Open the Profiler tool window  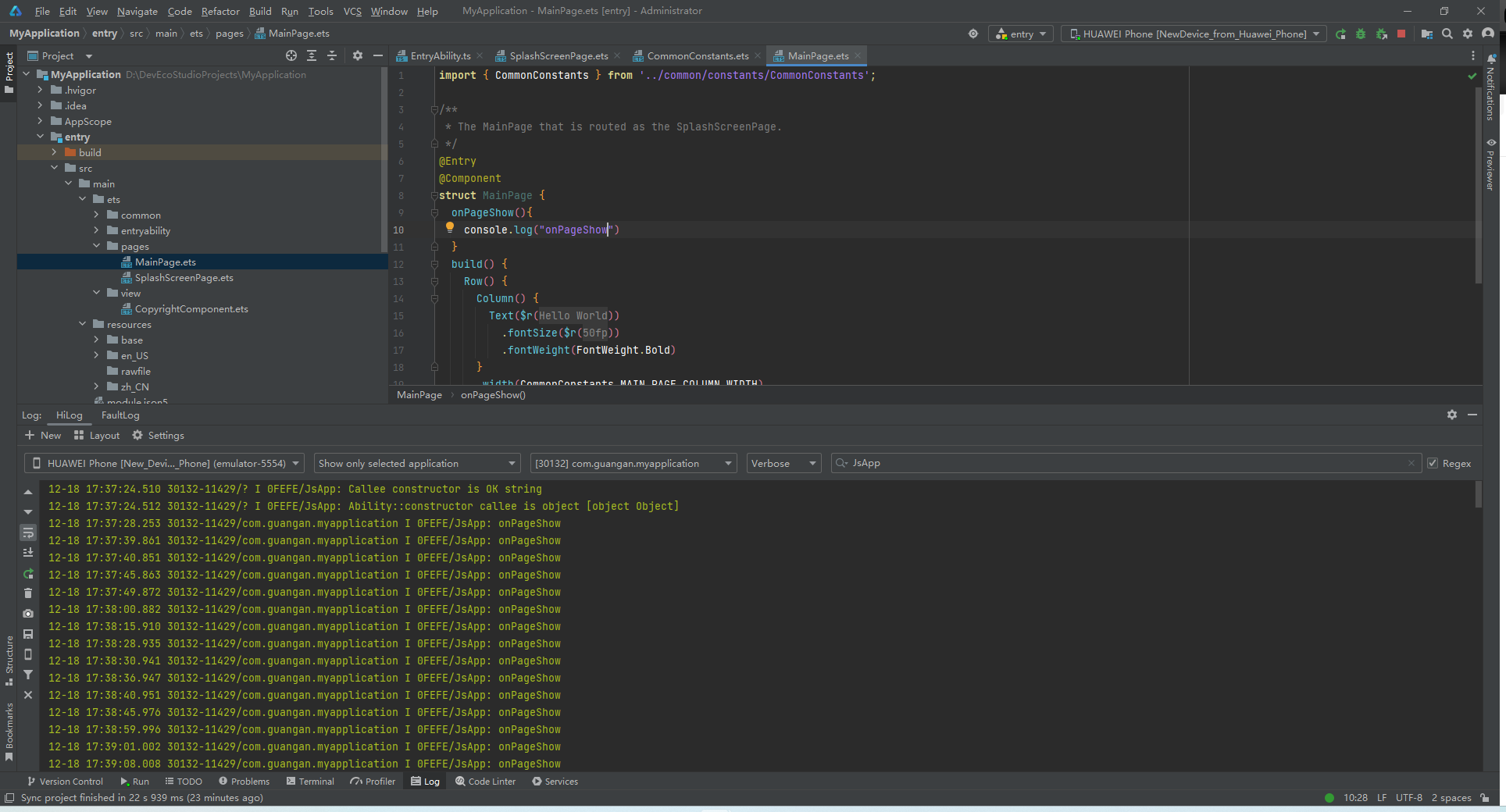[x=373, y=781]
